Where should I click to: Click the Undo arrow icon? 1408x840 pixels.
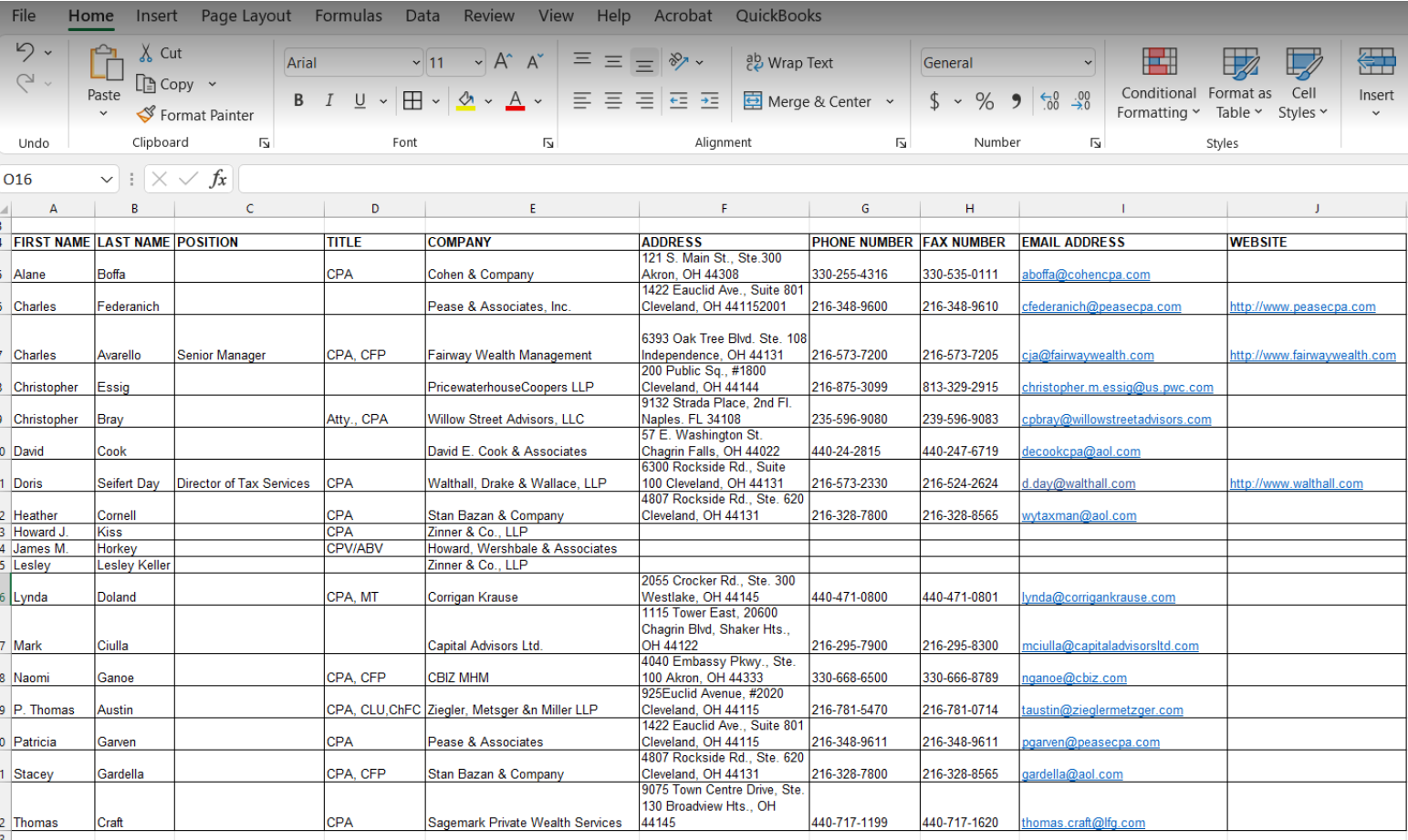coord(25,52)
